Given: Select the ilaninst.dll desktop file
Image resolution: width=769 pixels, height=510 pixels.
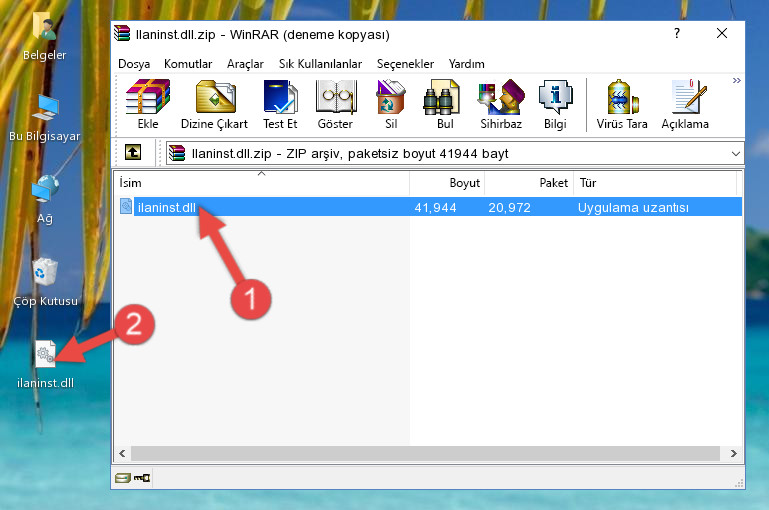Looking at the screenshot, I should (x=45, y=364).
